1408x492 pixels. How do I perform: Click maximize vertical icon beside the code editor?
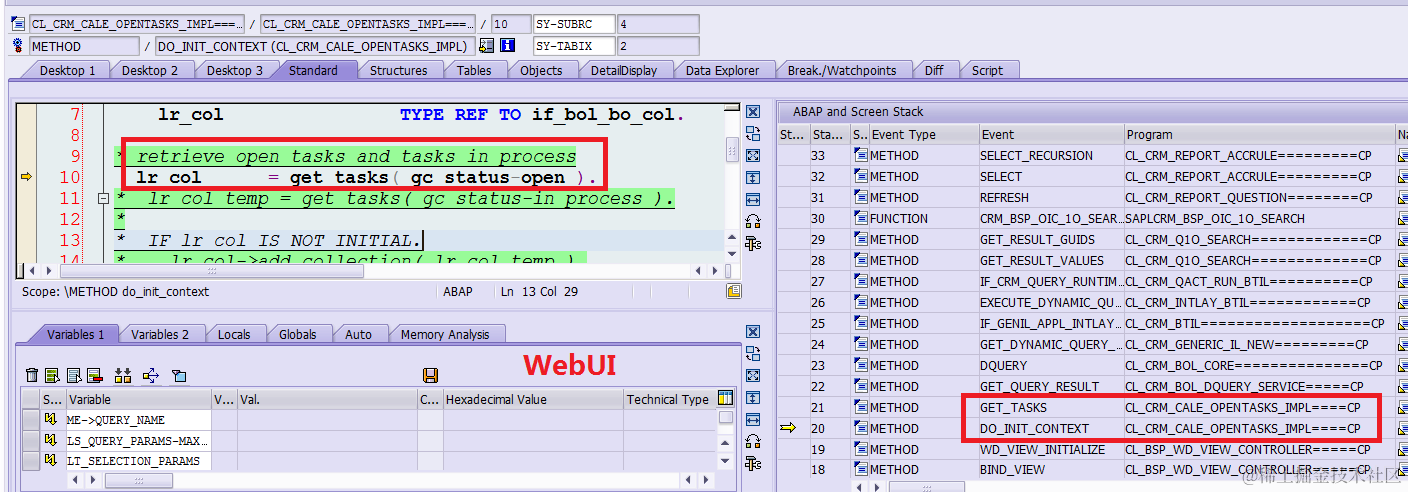point(753,178)
